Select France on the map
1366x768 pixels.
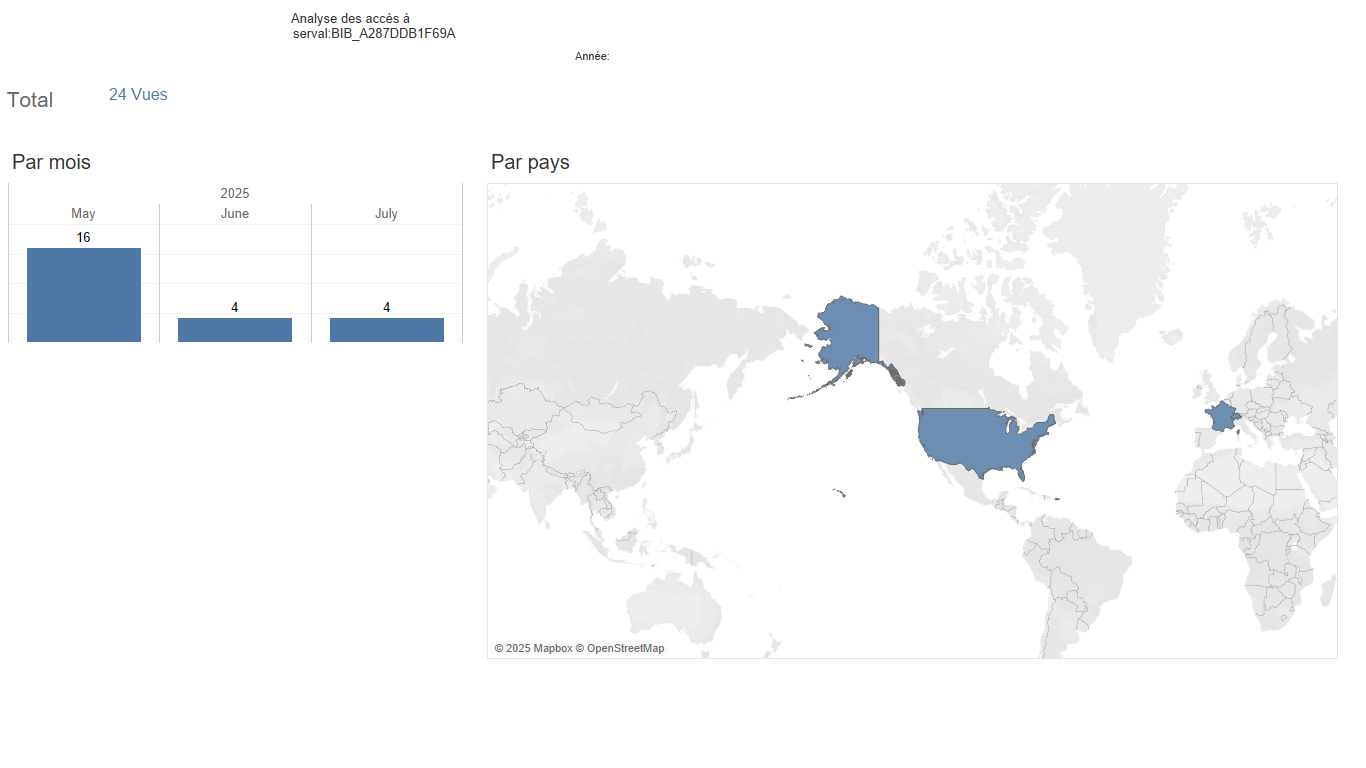pos(1220,417)
